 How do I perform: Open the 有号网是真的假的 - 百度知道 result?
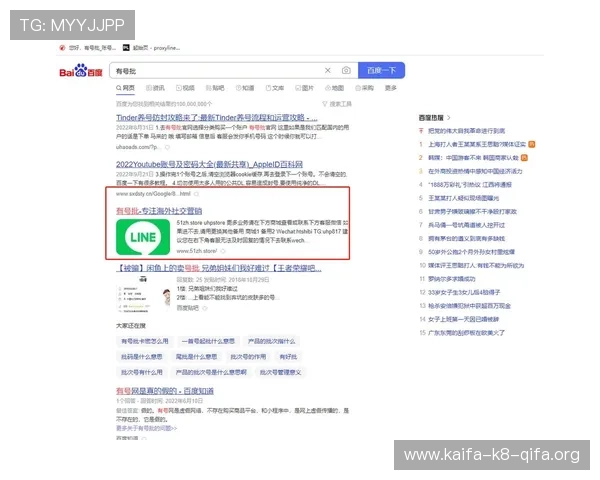[165, 391]
